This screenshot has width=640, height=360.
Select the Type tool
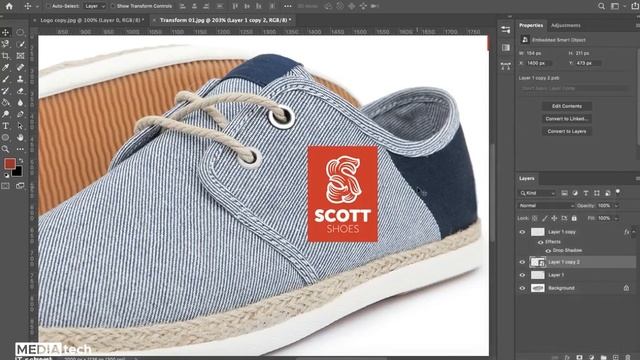[x=6, y=126]
